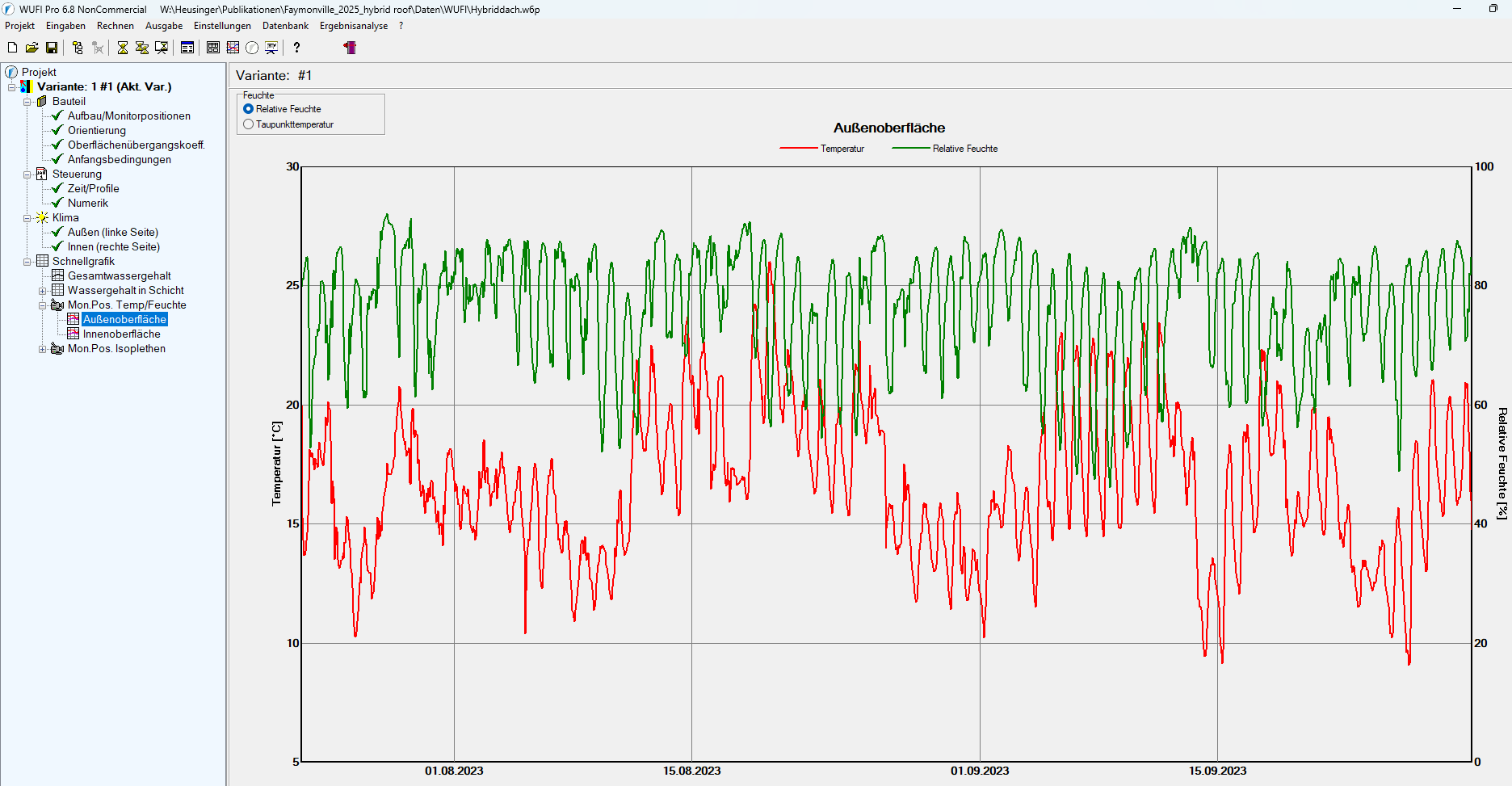Click the question mark help icon
The image size is (1512, 786).
coord(296,48)
